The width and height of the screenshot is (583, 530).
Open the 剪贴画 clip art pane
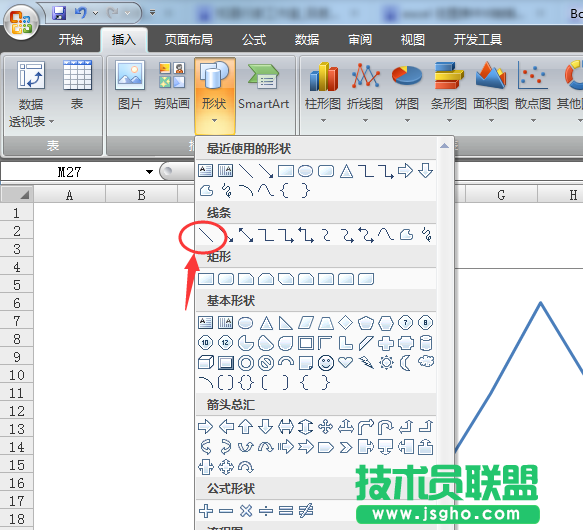(x=172, y=85)
